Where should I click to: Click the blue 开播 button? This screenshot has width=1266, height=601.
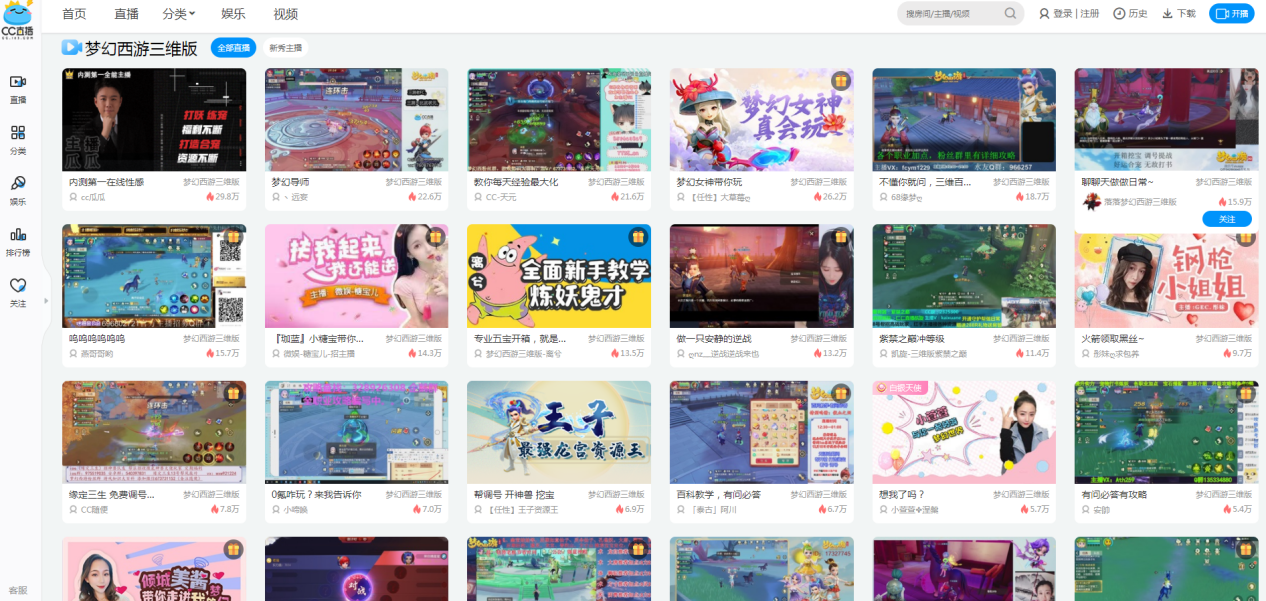pyautogui.click(x=1231, y=14)
